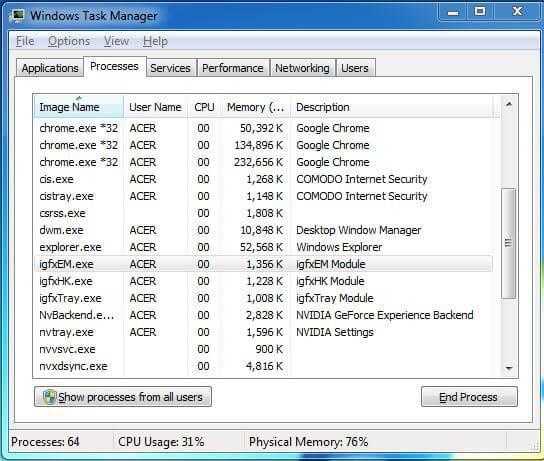Open the View menu
Image resolution: width=544 pixels, height=461 pixels.
pyautogui.click(x=116, y=41)
